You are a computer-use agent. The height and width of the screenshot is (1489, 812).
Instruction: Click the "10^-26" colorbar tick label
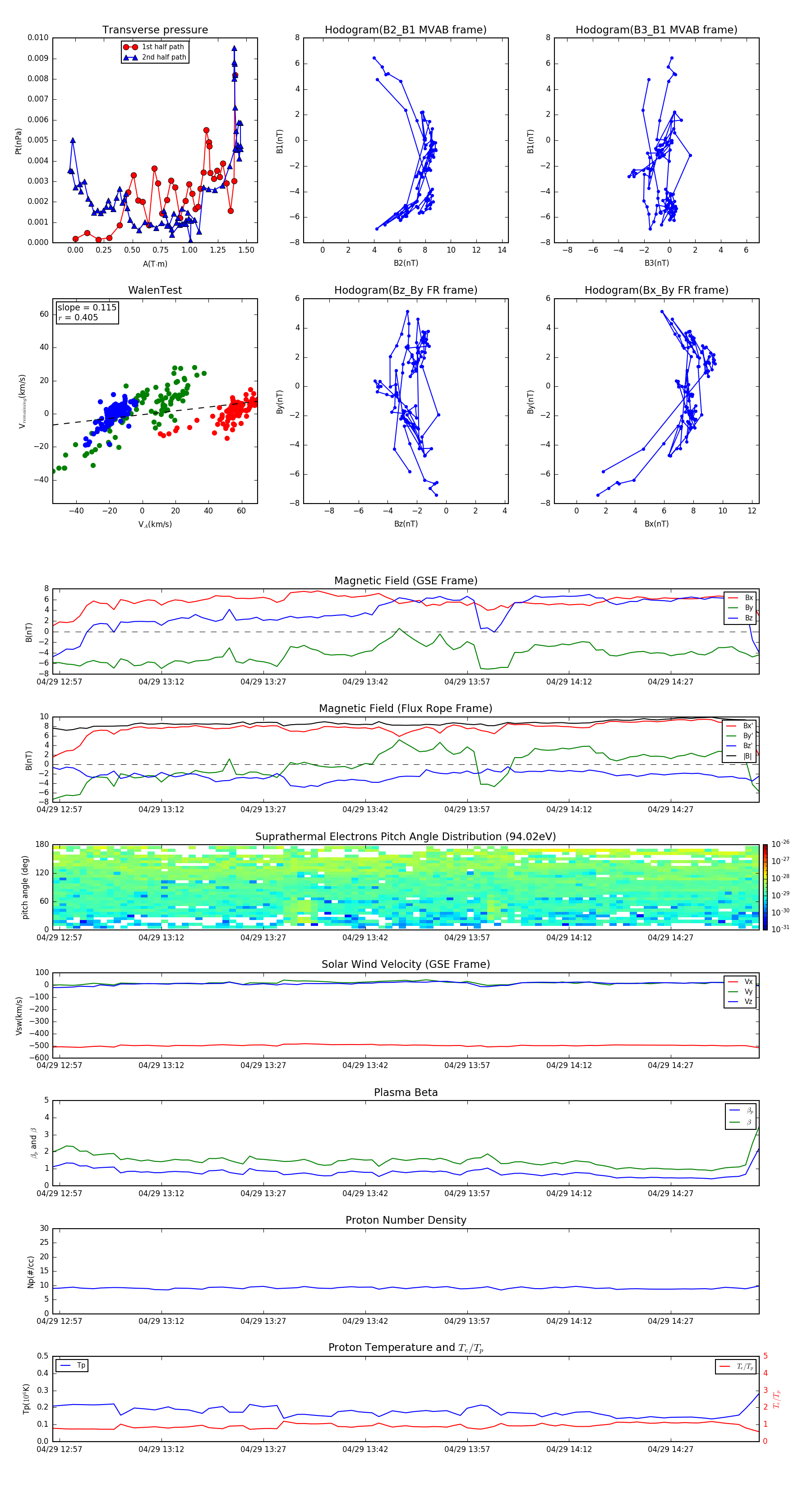(780, 844)
